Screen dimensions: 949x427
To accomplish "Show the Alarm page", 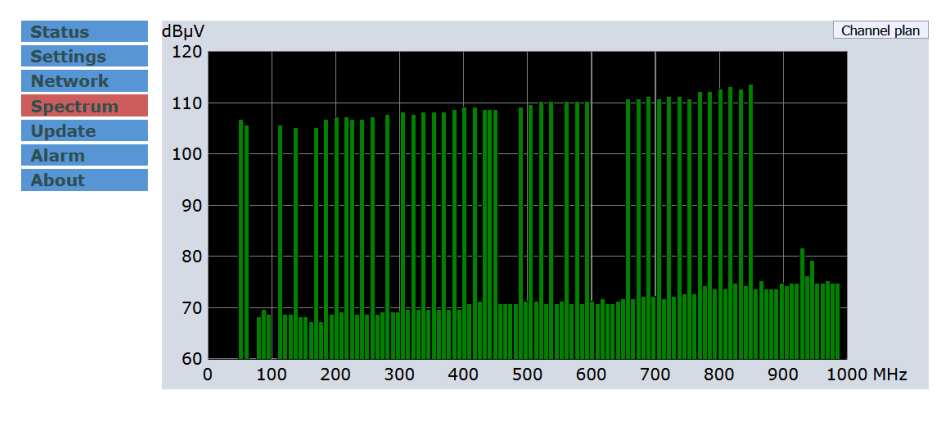I will tap(84, 155).
